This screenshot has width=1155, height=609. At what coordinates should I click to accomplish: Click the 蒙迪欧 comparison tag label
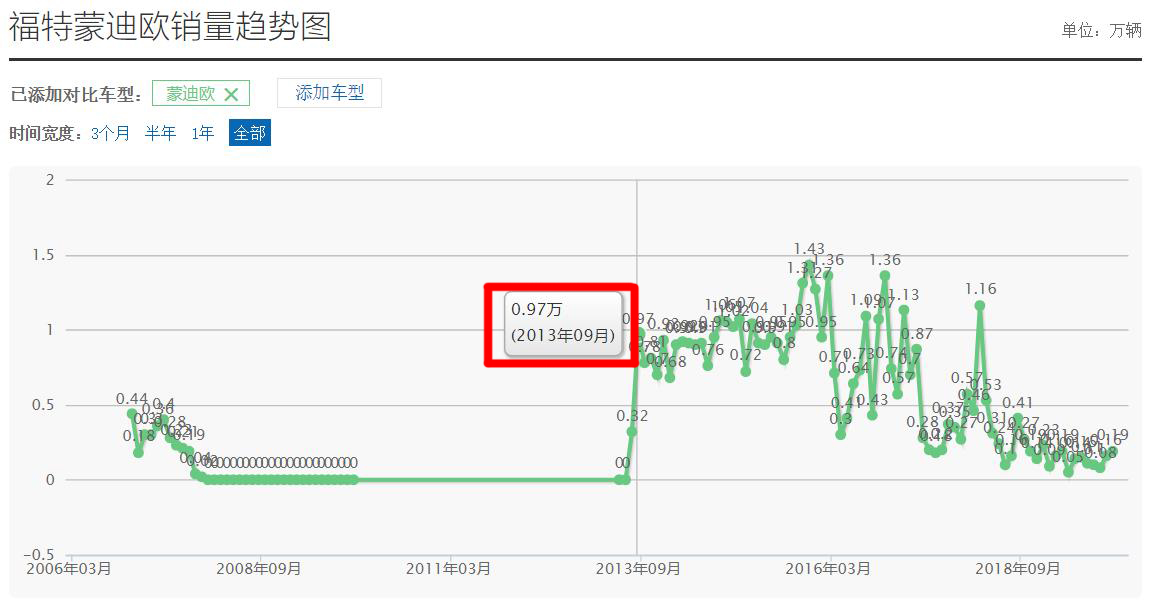190,94
